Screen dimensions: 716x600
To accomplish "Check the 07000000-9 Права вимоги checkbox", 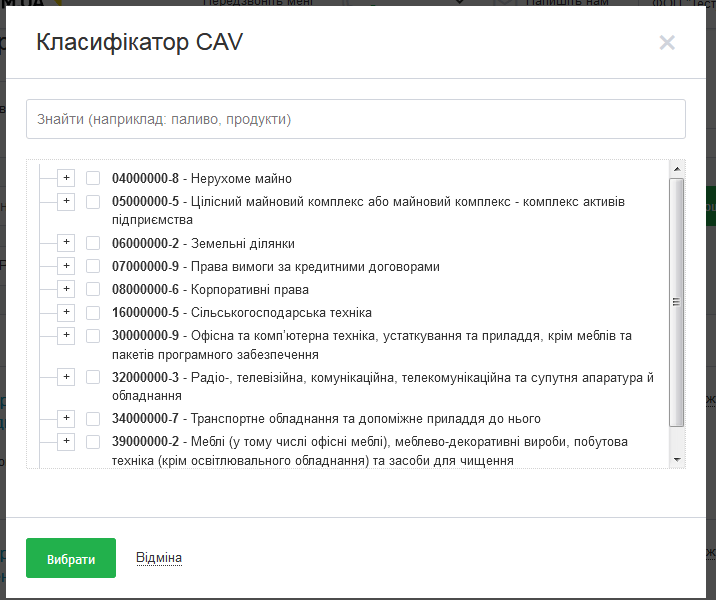I will click(93, 266).
